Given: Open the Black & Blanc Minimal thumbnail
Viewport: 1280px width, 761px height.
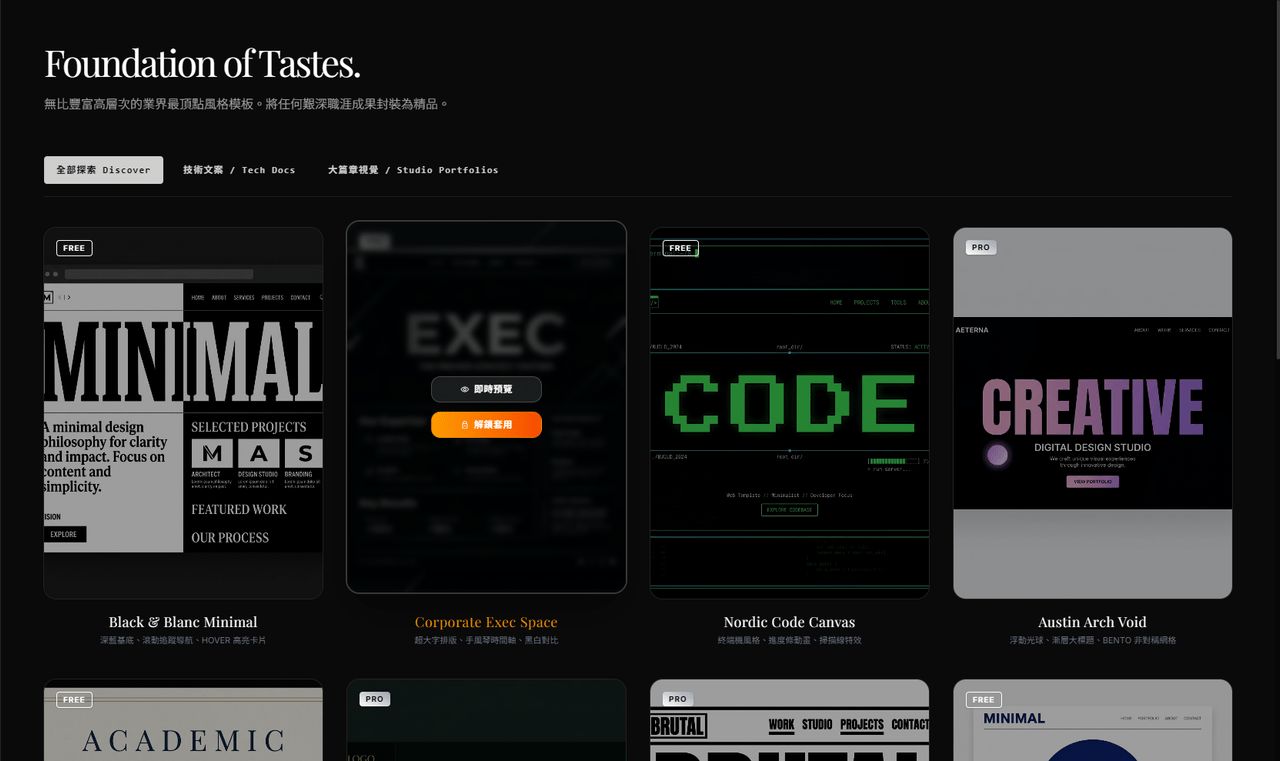Looking at the screenshot, I should [183, 413].
